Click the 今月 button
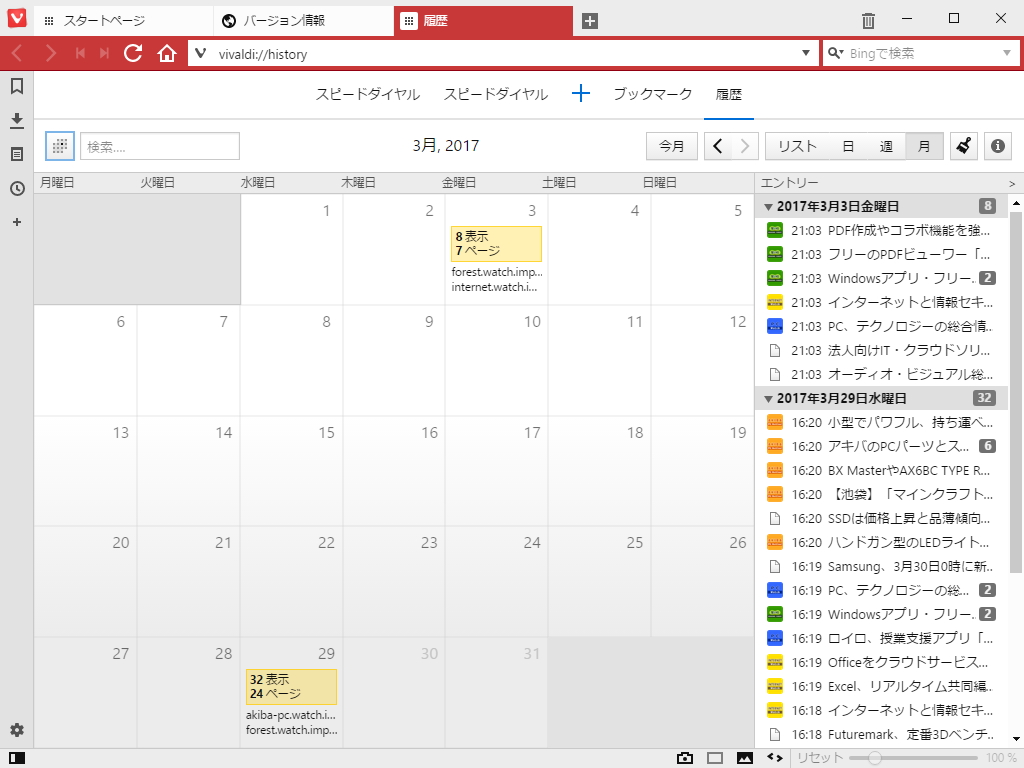Viewport: 1024px width, 768px height. [671, 146]
